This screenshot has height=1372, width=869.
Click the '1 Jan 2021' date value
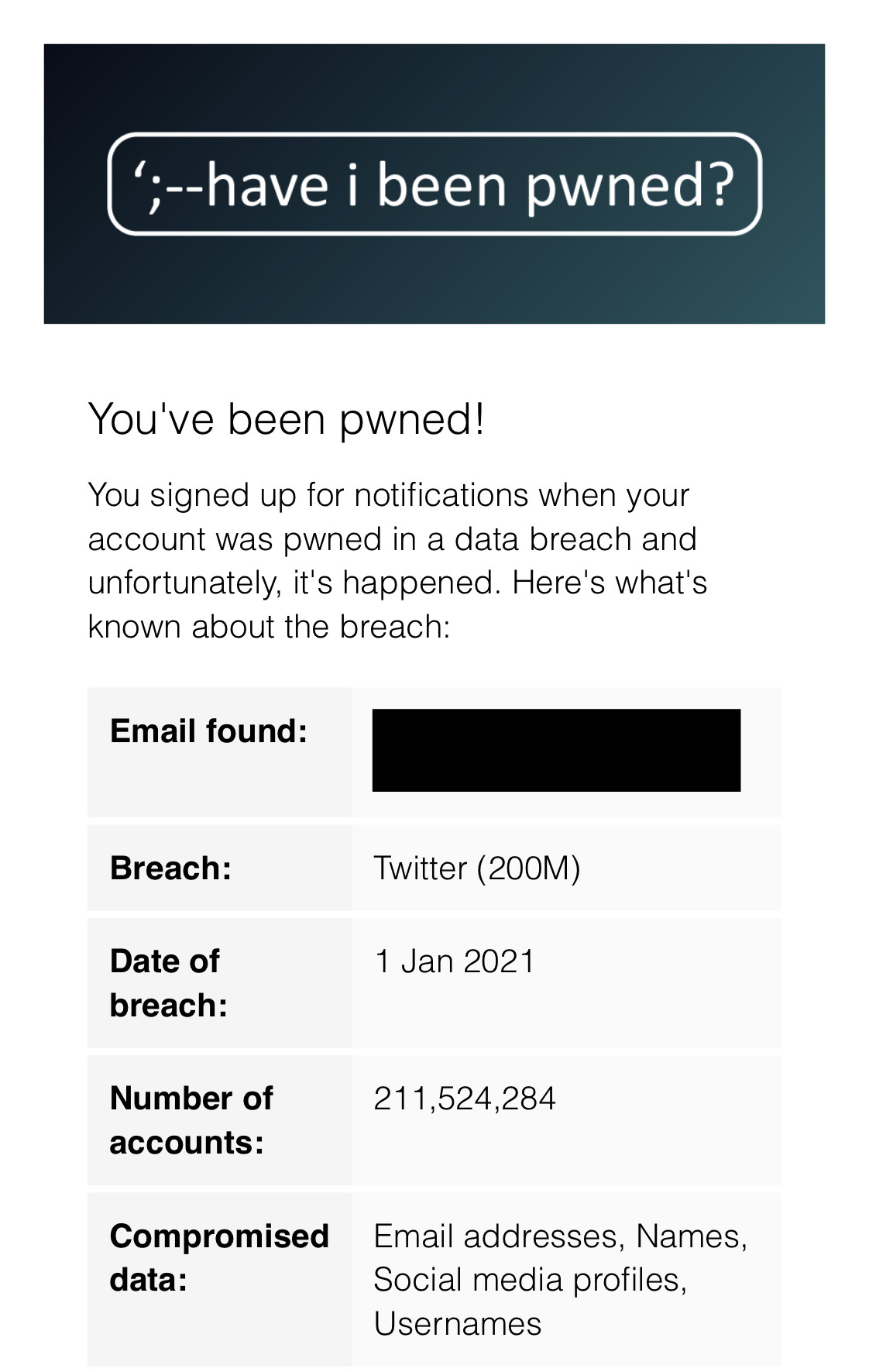pyautogui.click(x=454, y=961)
